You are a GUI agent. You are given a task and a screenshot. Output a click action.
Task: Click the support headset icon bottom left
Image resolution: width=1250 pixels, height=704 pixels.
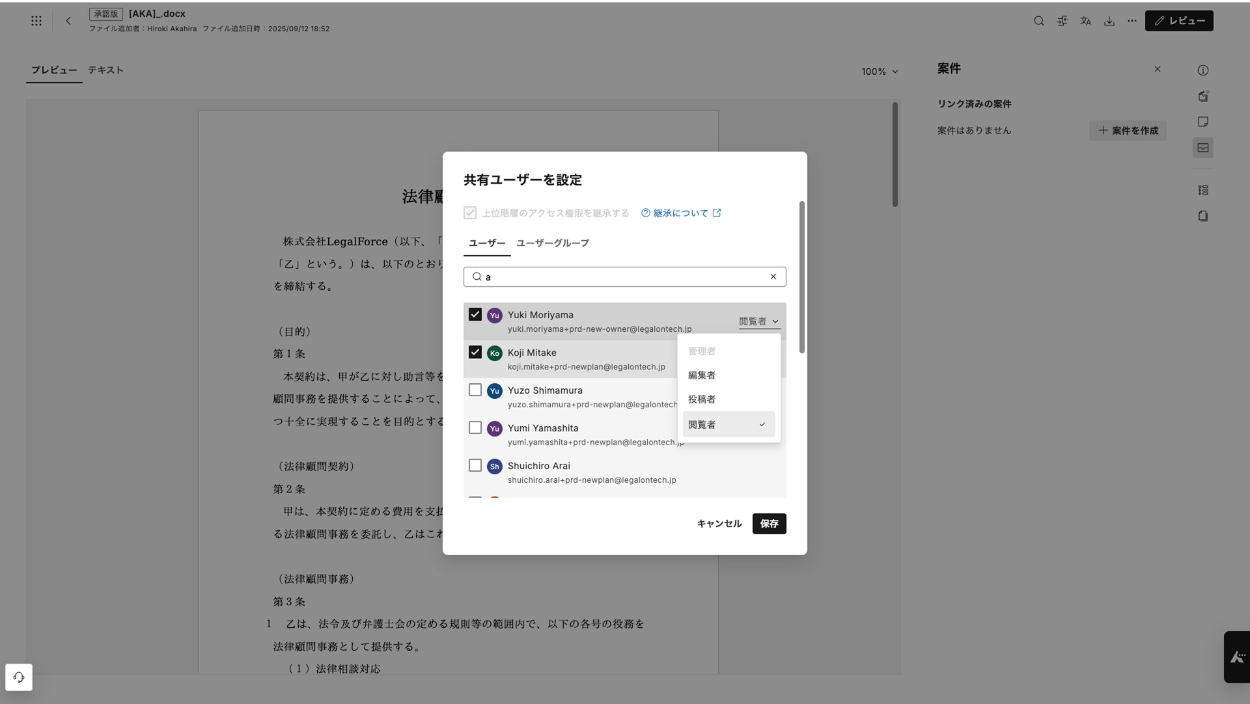tap(19, 677)
